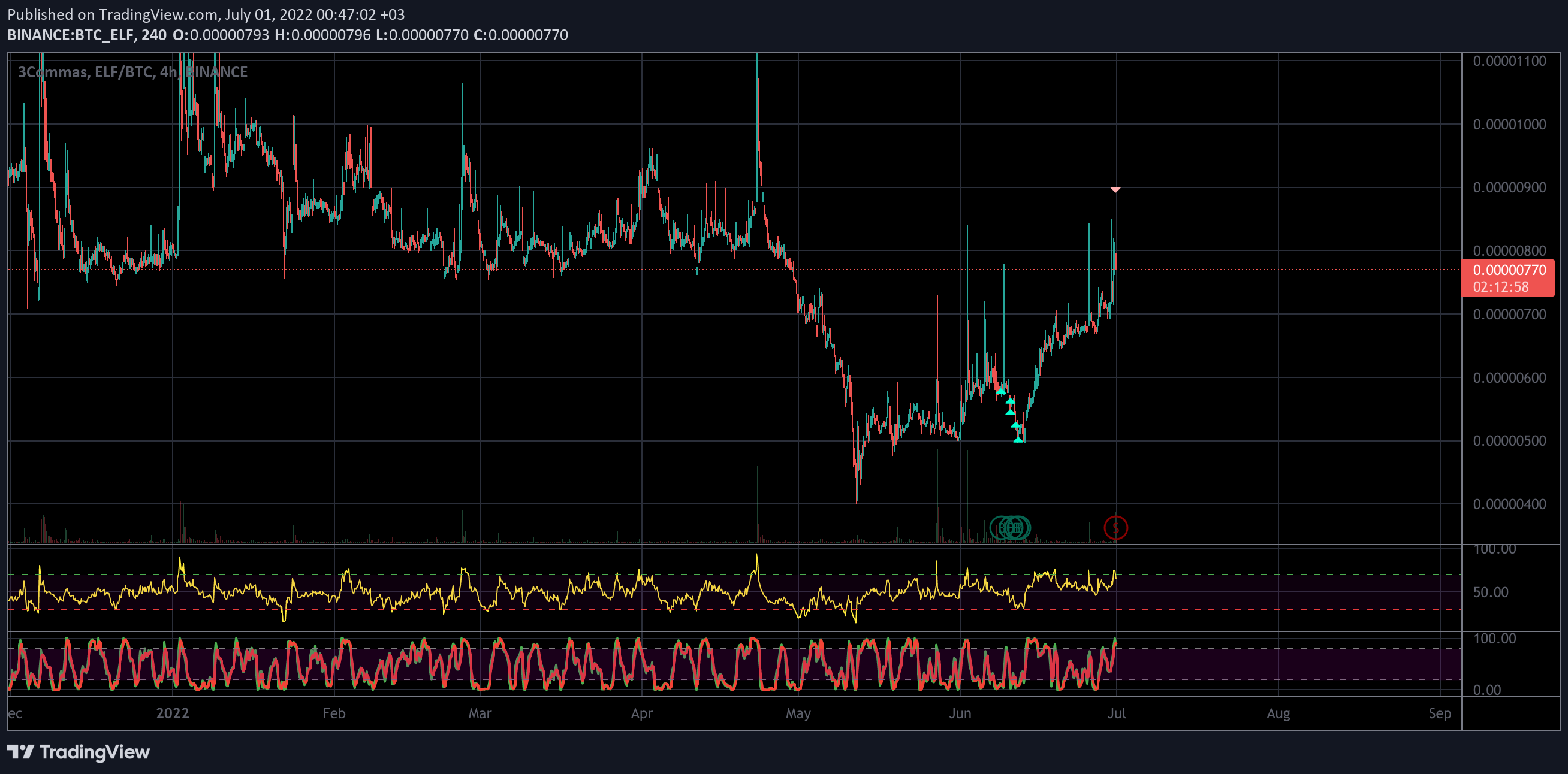Click the TradingView logo in the footer

[79, 752]
